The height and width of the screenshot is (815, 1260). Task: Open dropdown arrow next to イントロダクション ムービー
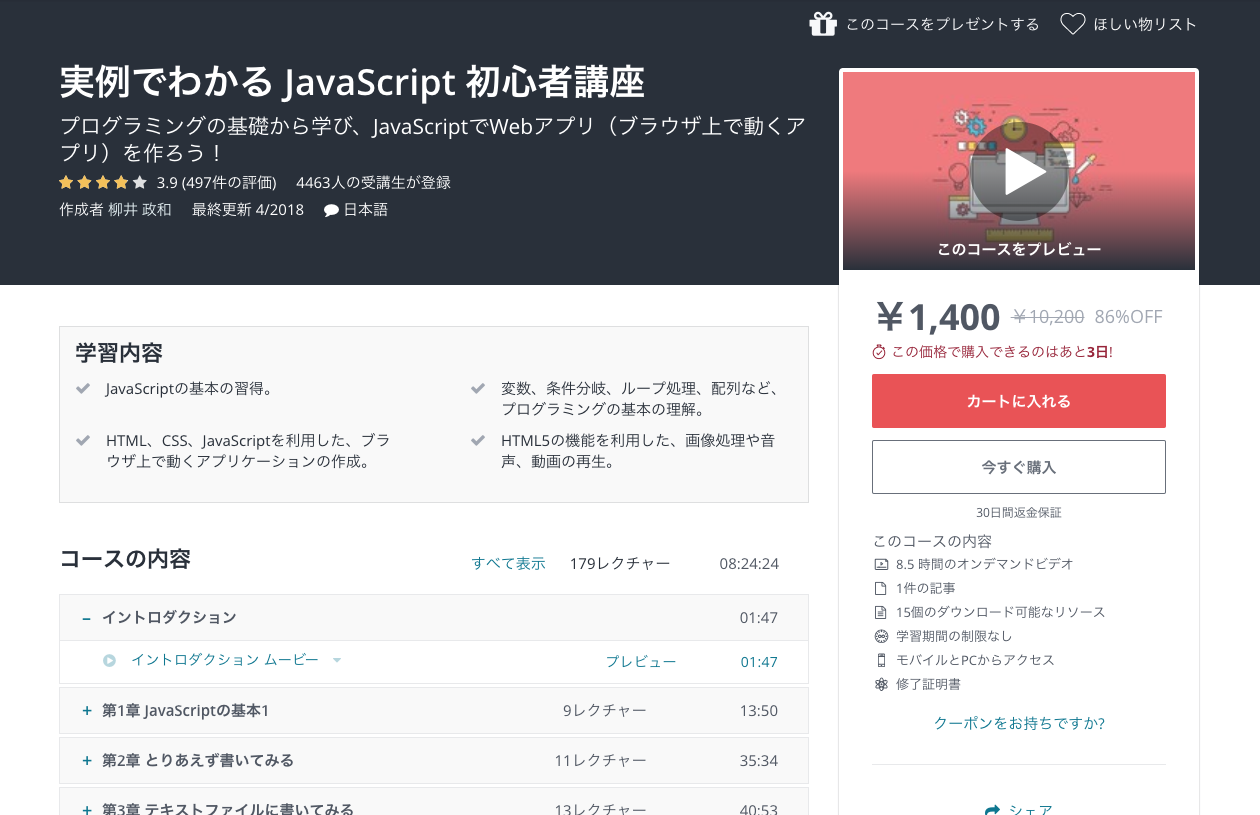[x=337, y=660]
